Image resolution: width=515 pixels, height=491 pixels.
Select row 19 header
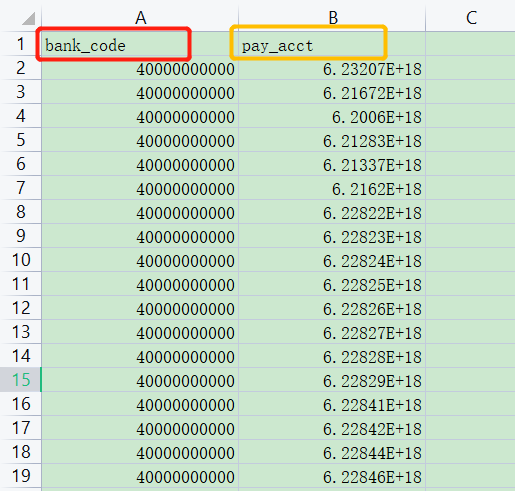click(x=21, y=476)
